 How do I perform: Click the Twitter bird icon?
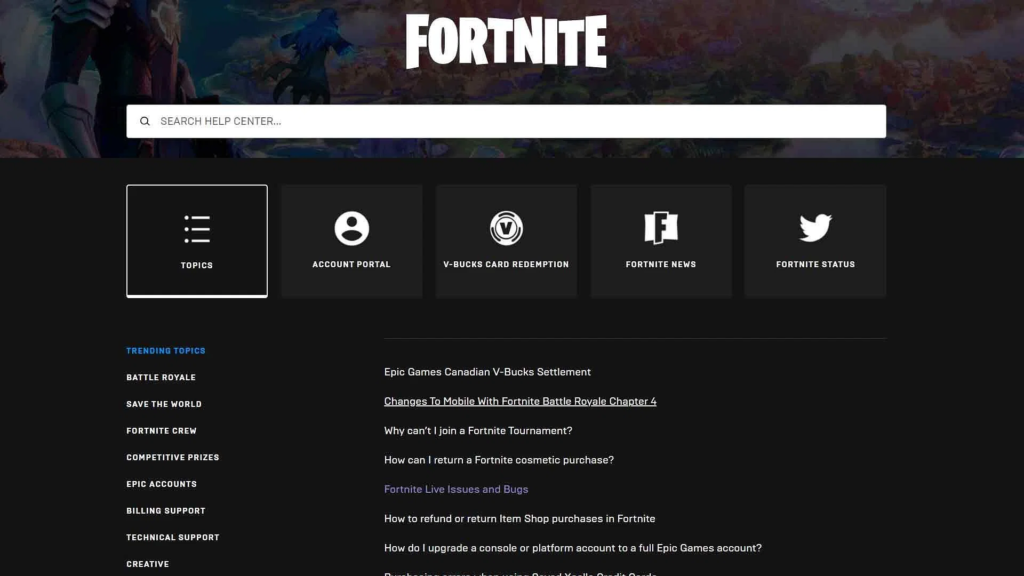tap(816, 228)
